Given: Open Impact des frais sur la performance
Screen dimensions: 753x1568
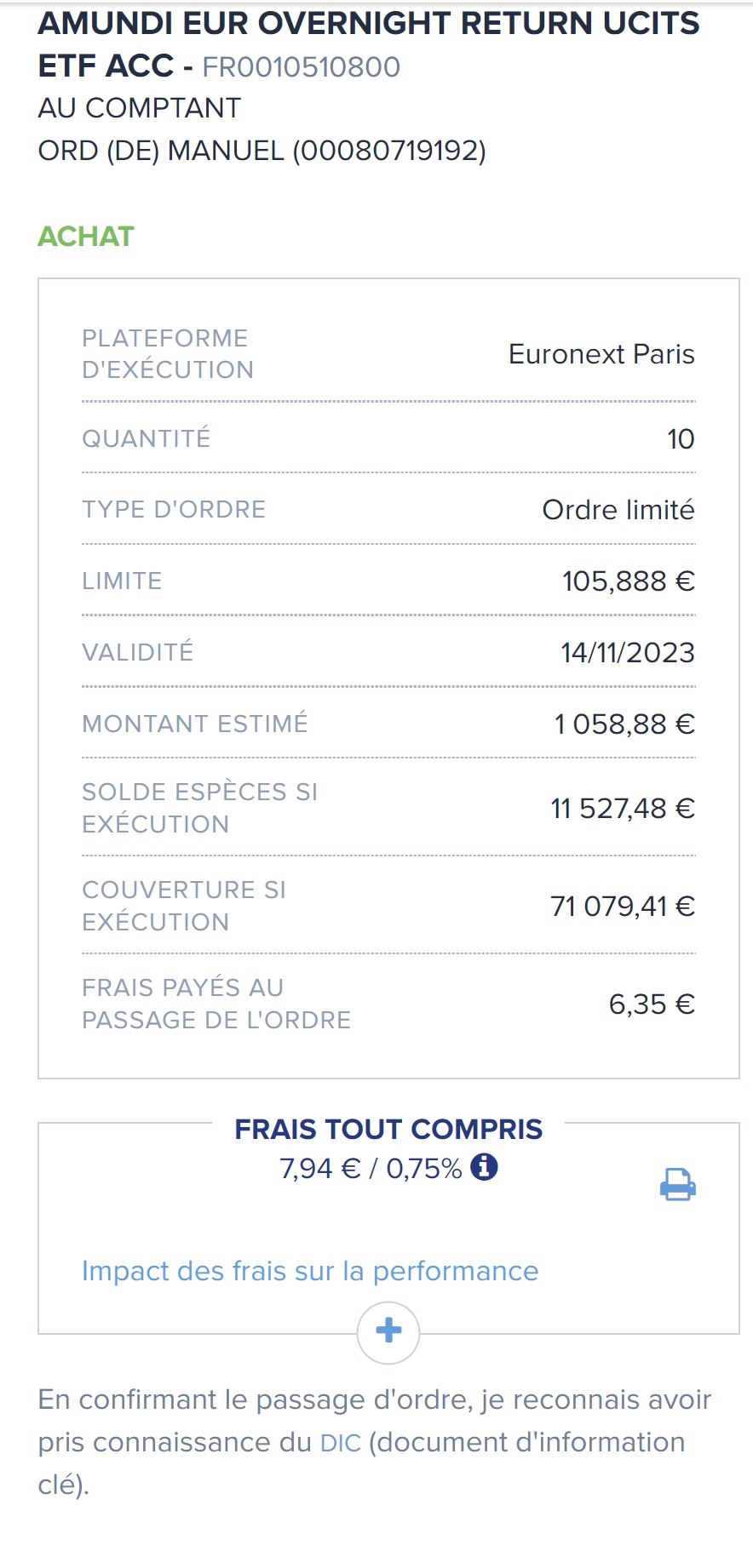Looking at the screenshot, I should 310,1271.
